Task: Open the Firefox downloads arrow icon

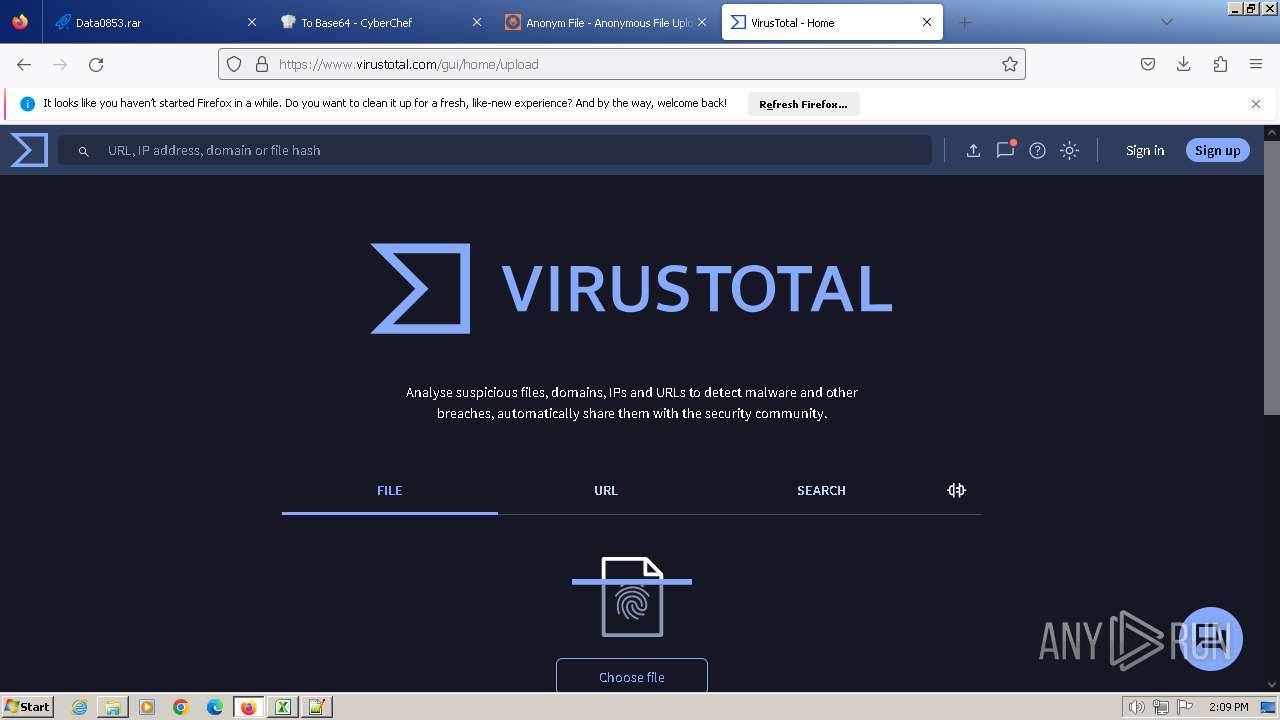Action: pos(1184,64)
